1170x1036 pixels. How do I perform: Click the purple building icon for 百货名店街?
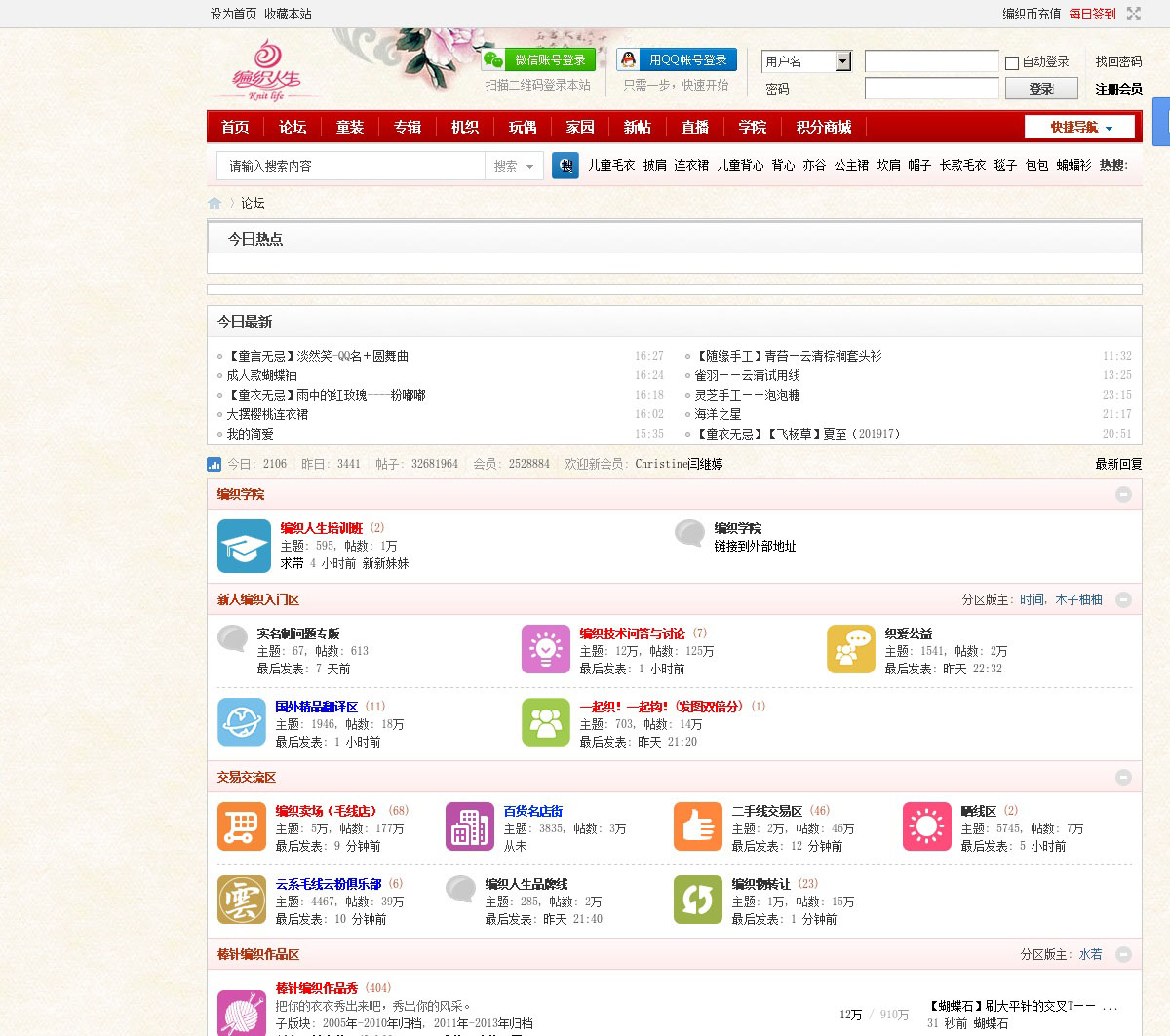tap(470, 826)
